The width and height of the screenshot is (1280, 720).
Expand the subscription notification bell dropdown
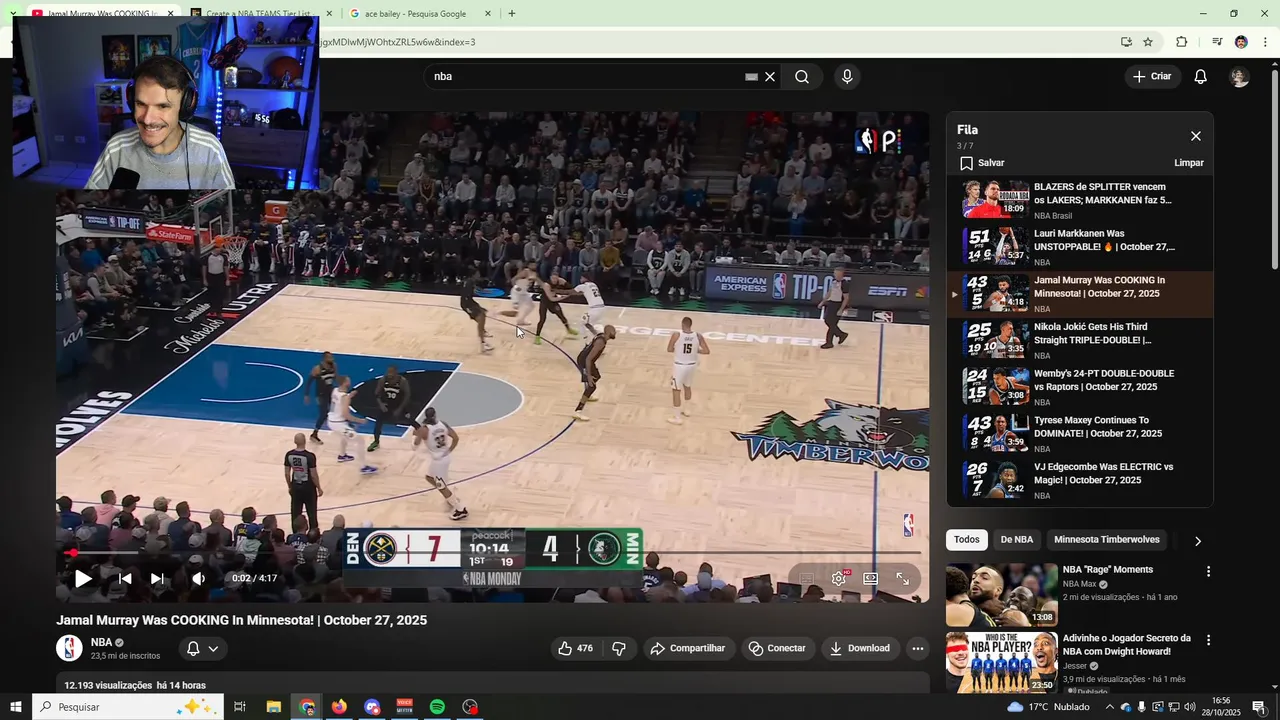click(x=203, y=648)
